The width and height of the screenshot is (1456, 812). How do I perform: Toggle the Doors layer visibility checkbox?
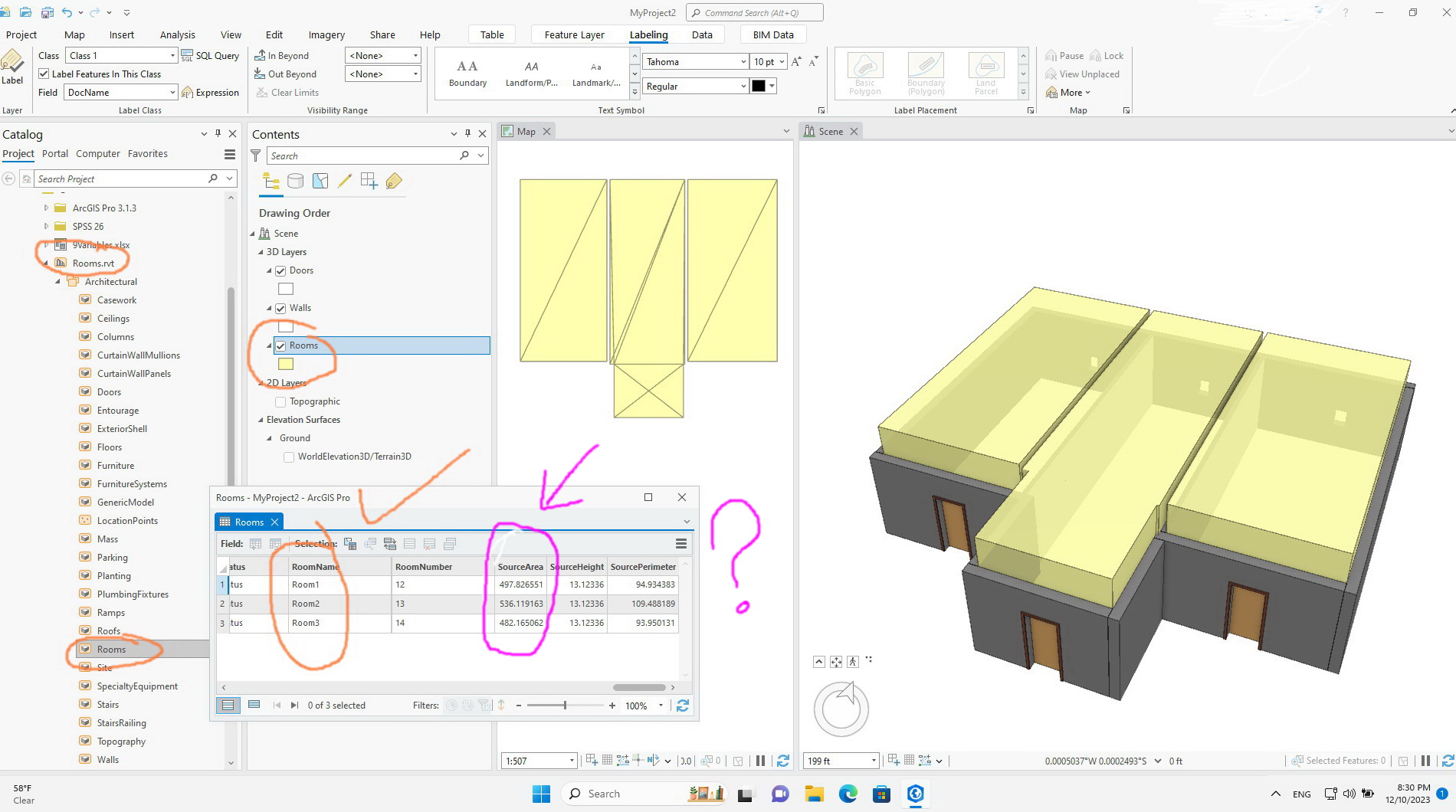pos(280,270)
